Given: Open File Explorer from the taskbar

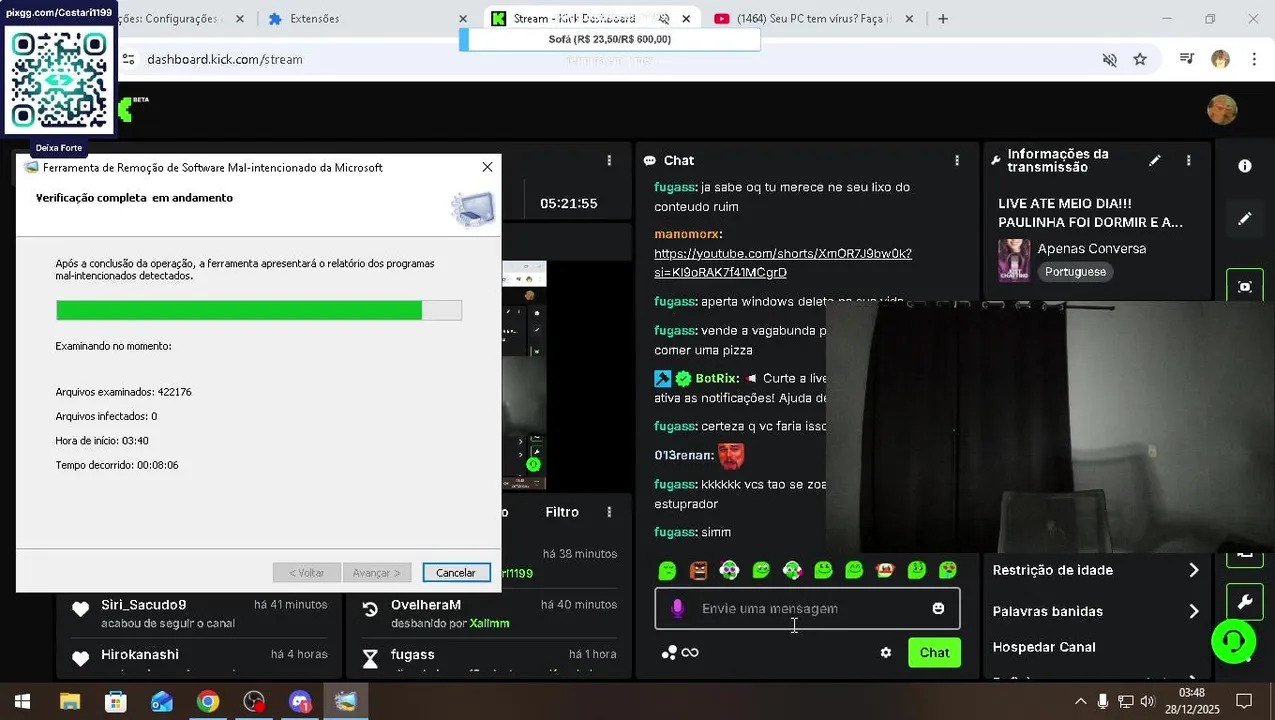Looking at the screenshot, I should (x=69, y=702).
